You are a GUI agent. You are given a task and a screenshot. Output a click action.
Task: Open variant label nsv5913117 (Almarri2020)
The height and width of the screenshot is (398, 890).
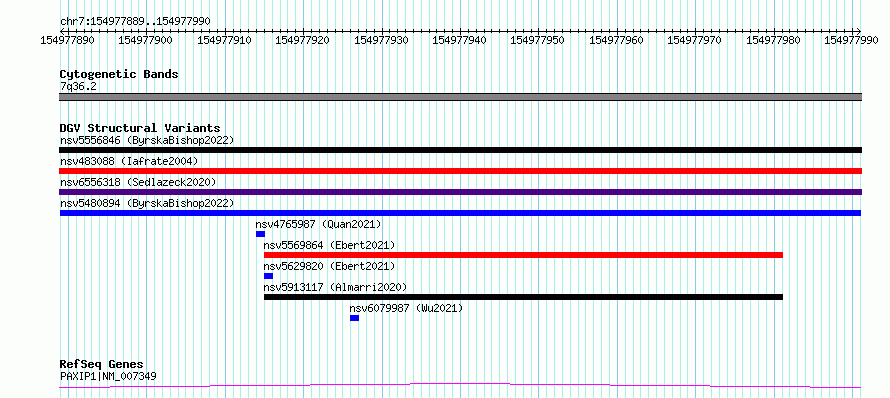335,287
